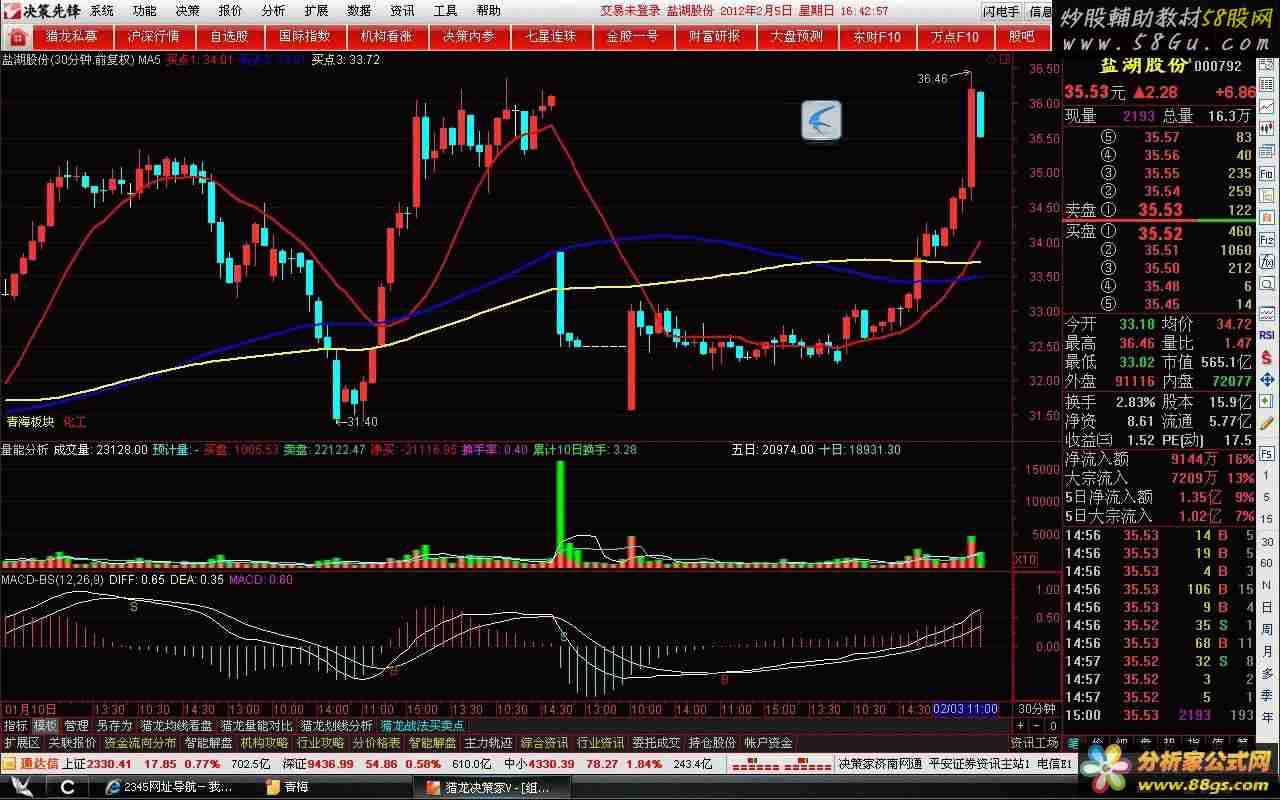Click the 国际指数 toolbar button
Screen dimensions: 1280x800
pyautogui.click(x=304, y=37)
